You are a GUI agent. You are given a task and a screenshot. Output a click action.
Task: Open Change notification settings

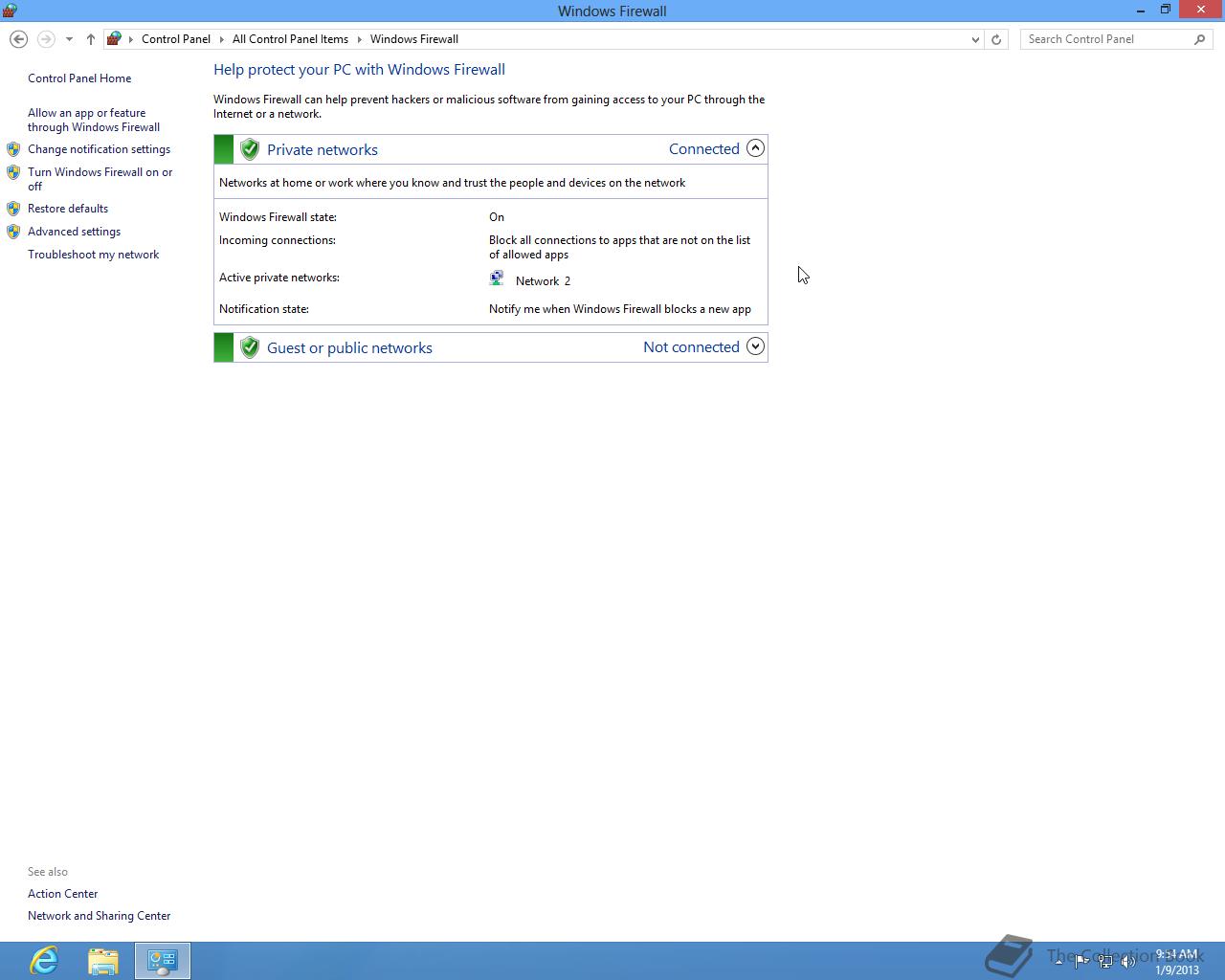click(x=99, y=149)
